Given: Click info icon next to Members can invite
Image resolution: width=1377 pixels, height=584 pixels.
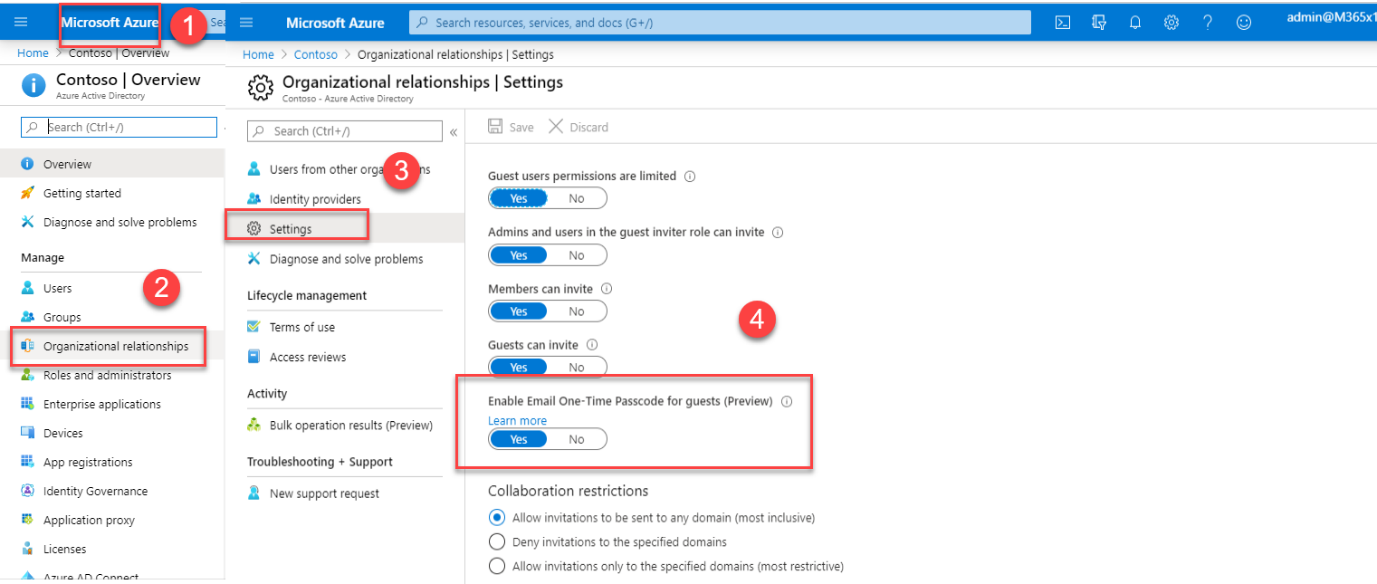Looking at the screenshot, I should pos(606,289).
